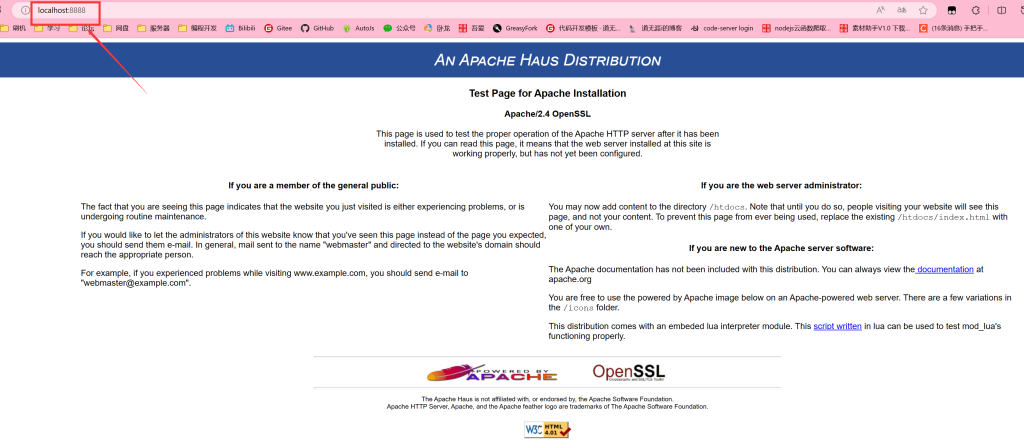Click 'If you are the web server administrator:' heading
Viewport: 1024px width, 448px height.
pyautogui.click(x=781, y=185)
